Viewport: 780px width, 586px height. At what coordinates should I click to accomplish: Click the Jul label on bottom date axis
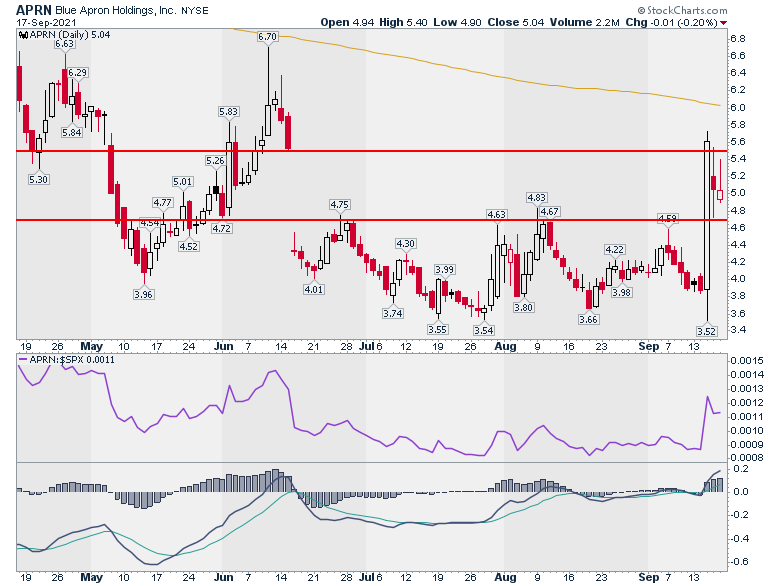pos(367,578)
